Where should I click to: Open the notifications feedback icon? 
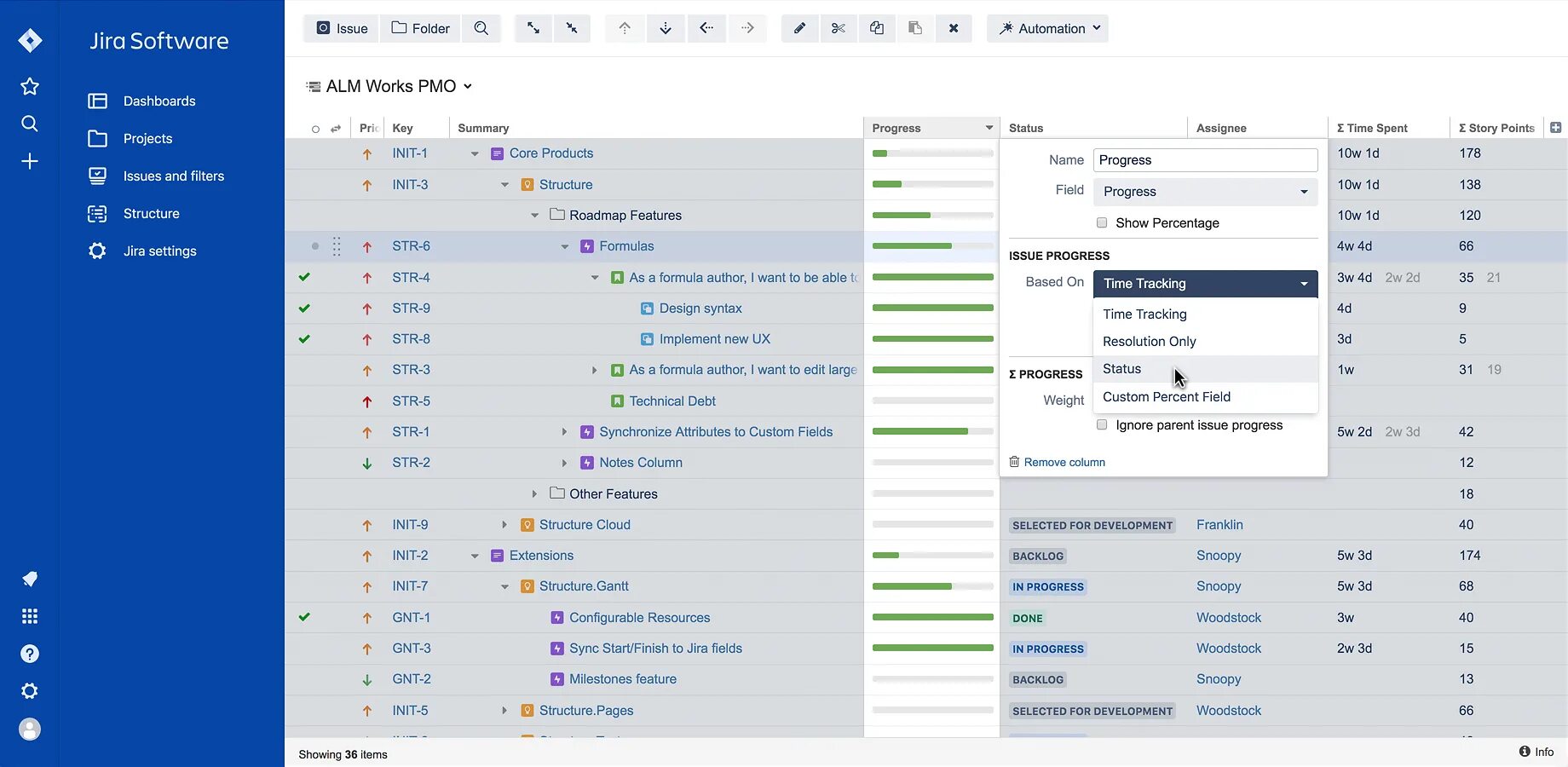(x=30, y=579)
